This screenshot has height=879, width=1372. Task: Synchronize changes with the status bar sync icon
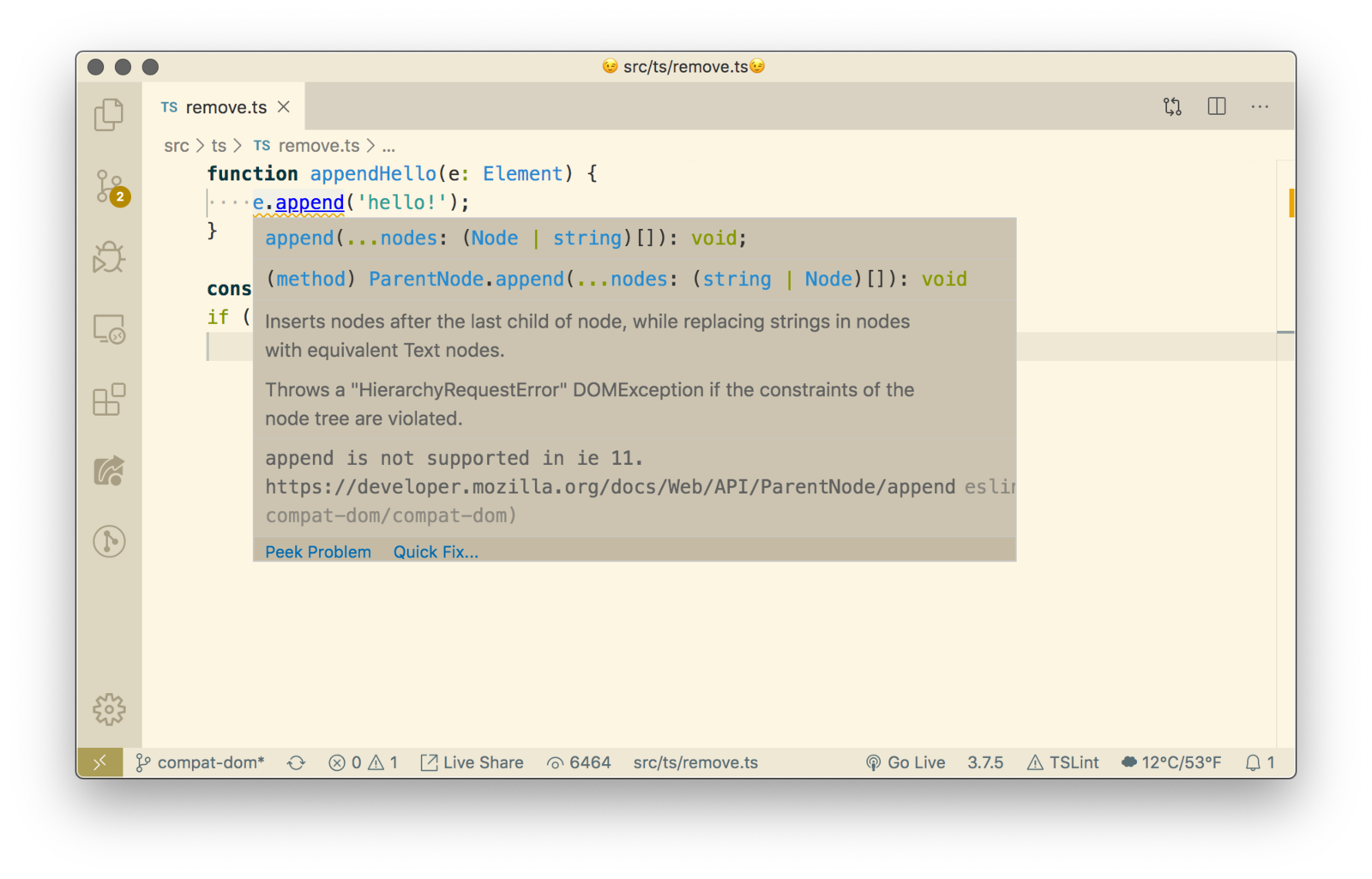[x=296, y=762]
